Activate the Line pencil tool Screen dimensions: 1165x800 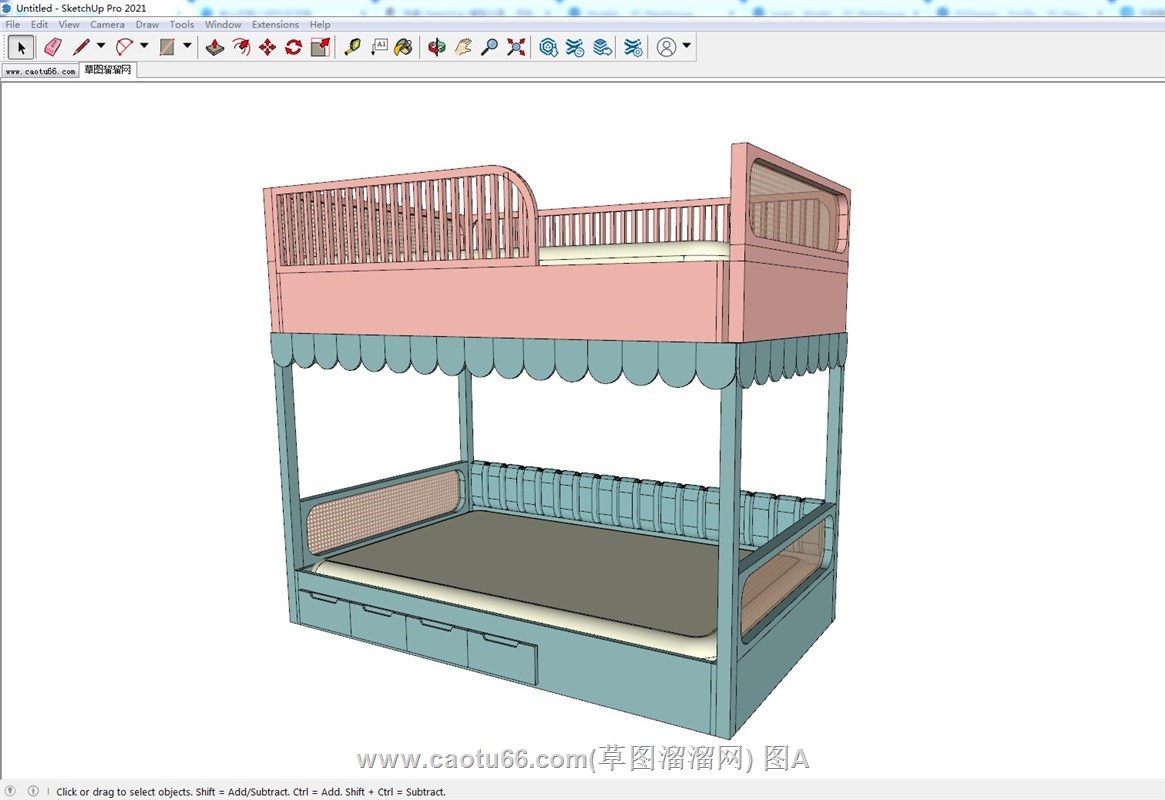(x=81, y=48)
